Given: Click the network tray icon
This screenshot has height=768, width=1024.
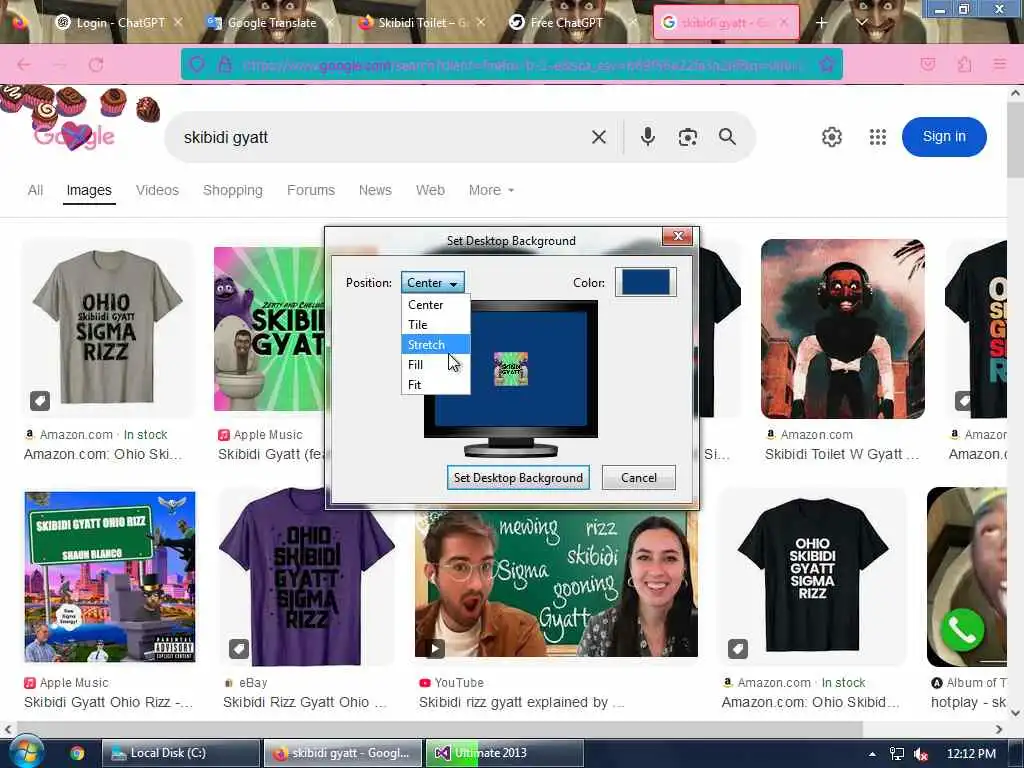Looking at the screenshot, I should (897, 754).
